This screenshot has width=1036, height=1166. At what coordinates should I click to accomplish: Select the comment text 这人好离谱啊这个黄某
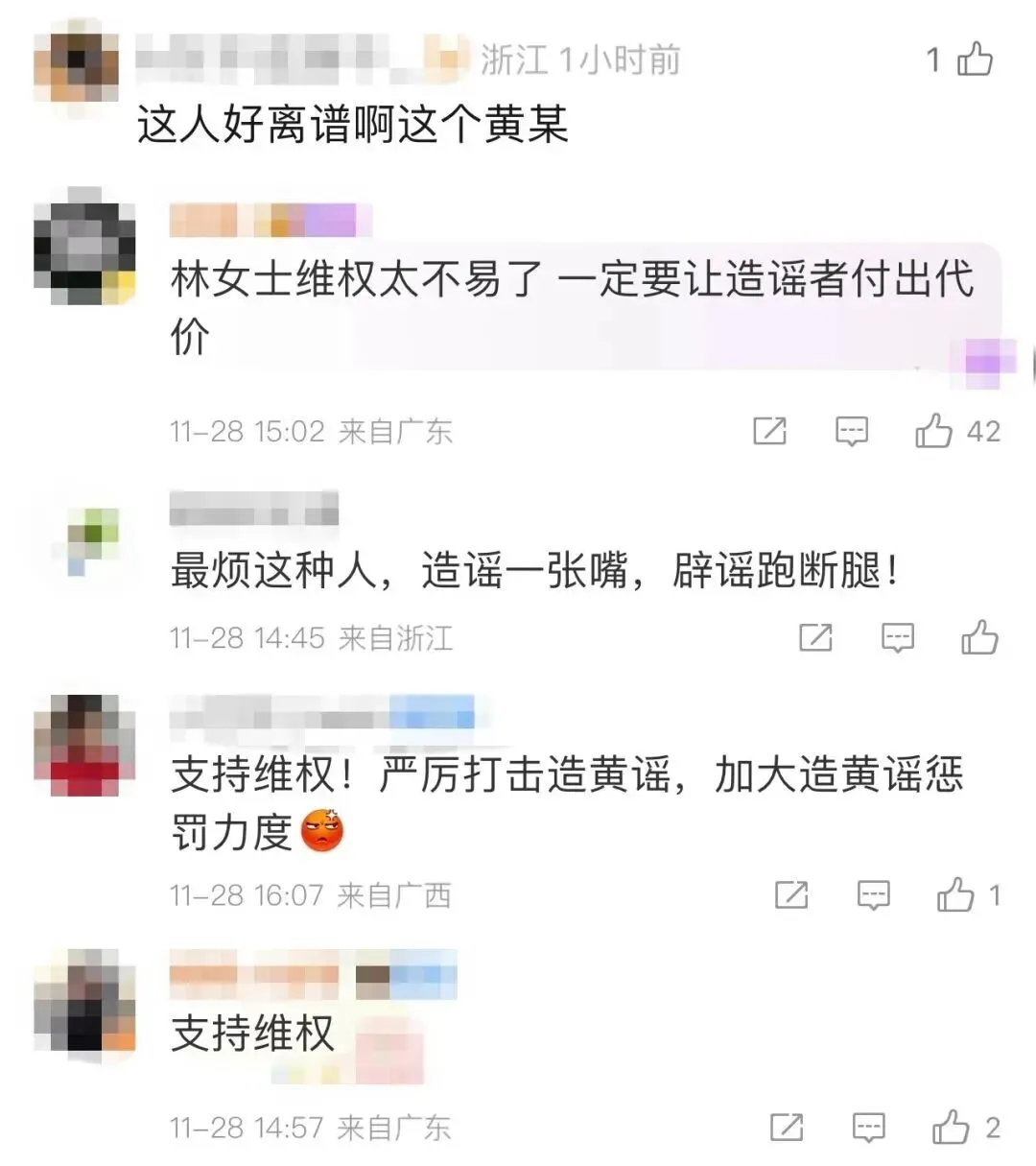pos(353,125)
